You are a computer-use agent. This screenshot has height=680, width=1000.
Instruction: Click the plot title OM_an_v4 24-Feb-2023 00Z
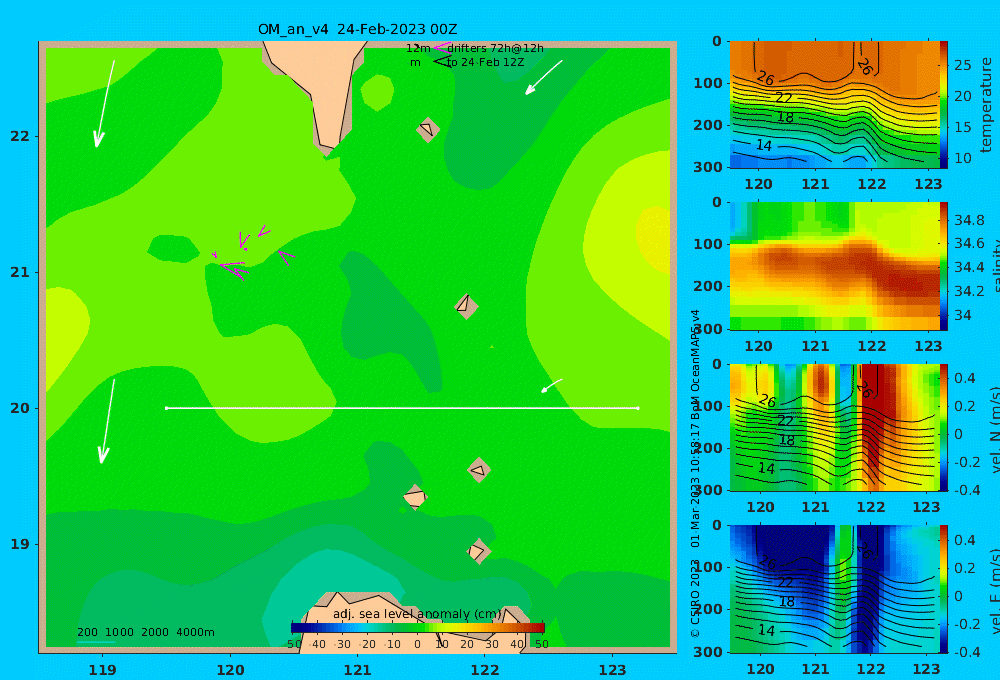[x=357, y=29]
